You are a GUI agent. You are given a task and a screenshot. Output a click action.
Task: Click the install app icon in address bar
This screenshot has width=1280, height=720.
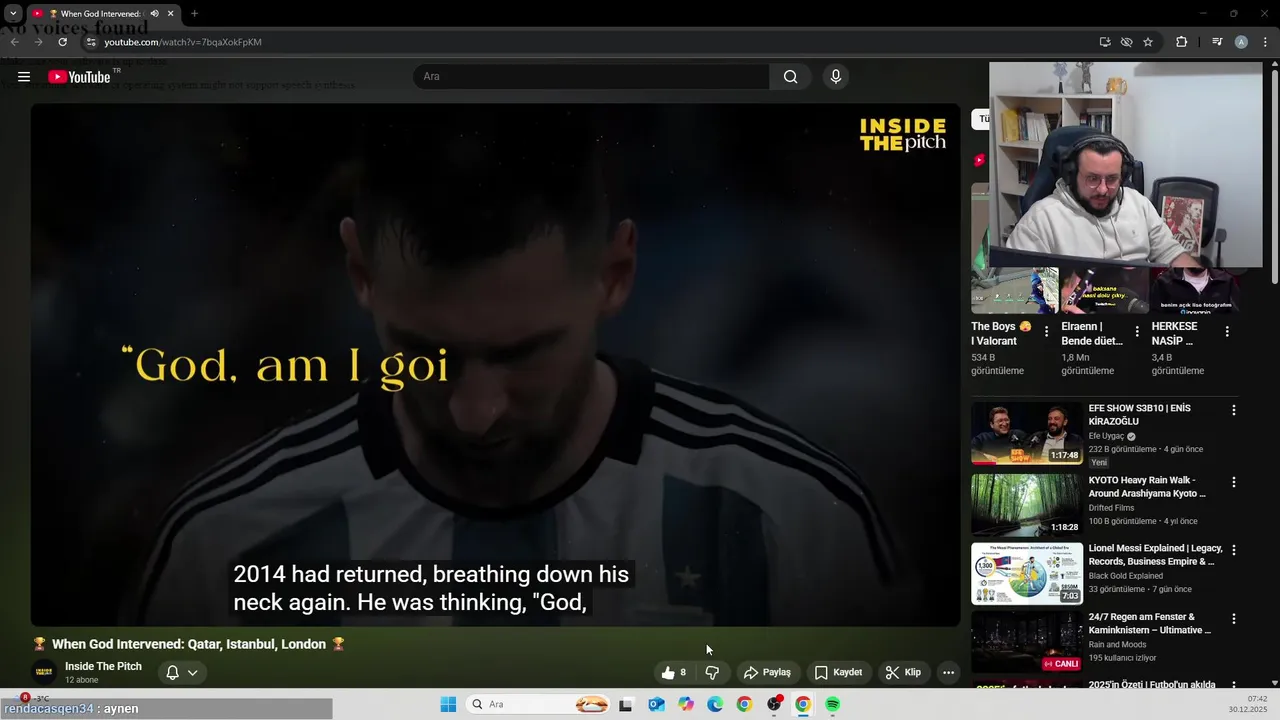point(1105,42)
